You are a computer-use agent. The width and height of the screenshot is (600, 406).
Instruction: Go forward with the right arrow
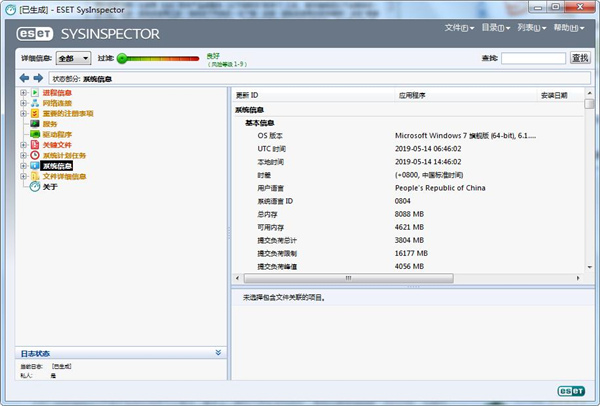coord(38,77)
